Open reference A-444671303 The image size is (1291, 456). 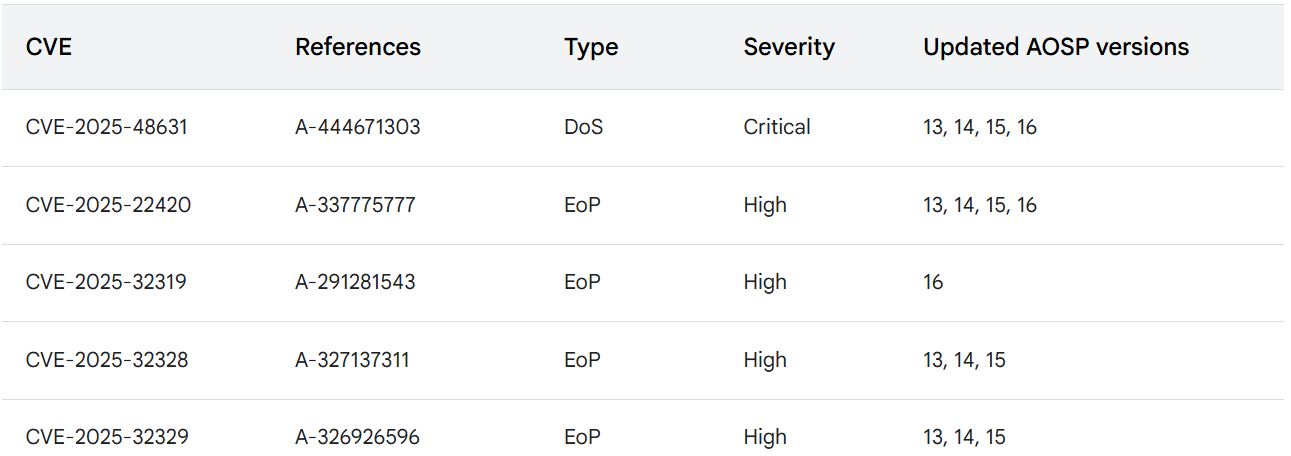357,127
